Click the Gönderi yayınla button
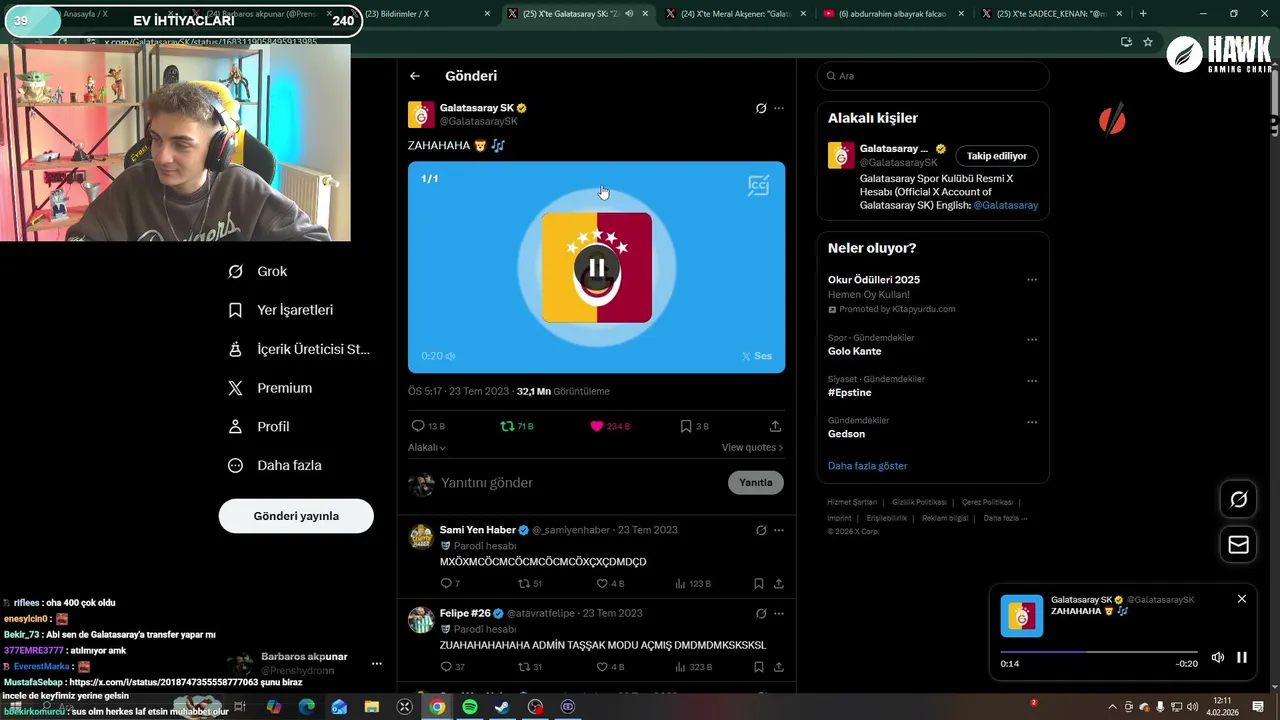 296,516
